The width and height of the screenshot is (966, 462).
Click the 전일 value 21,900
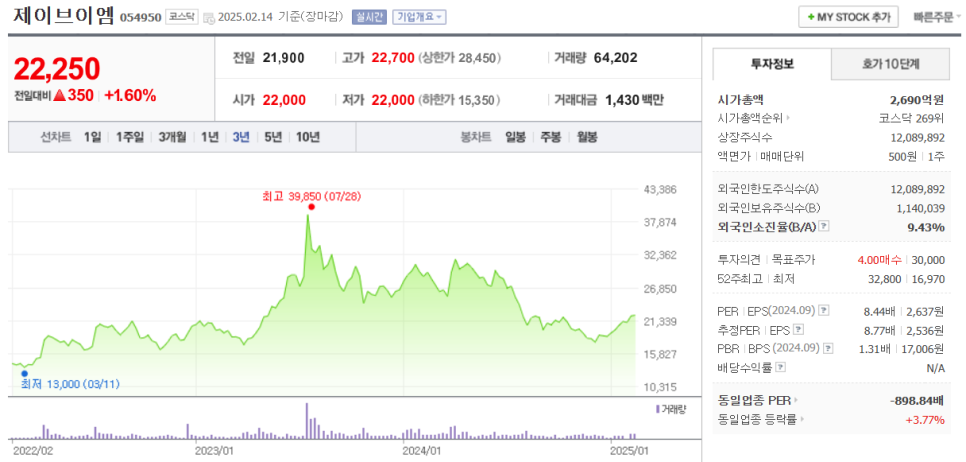283,58
